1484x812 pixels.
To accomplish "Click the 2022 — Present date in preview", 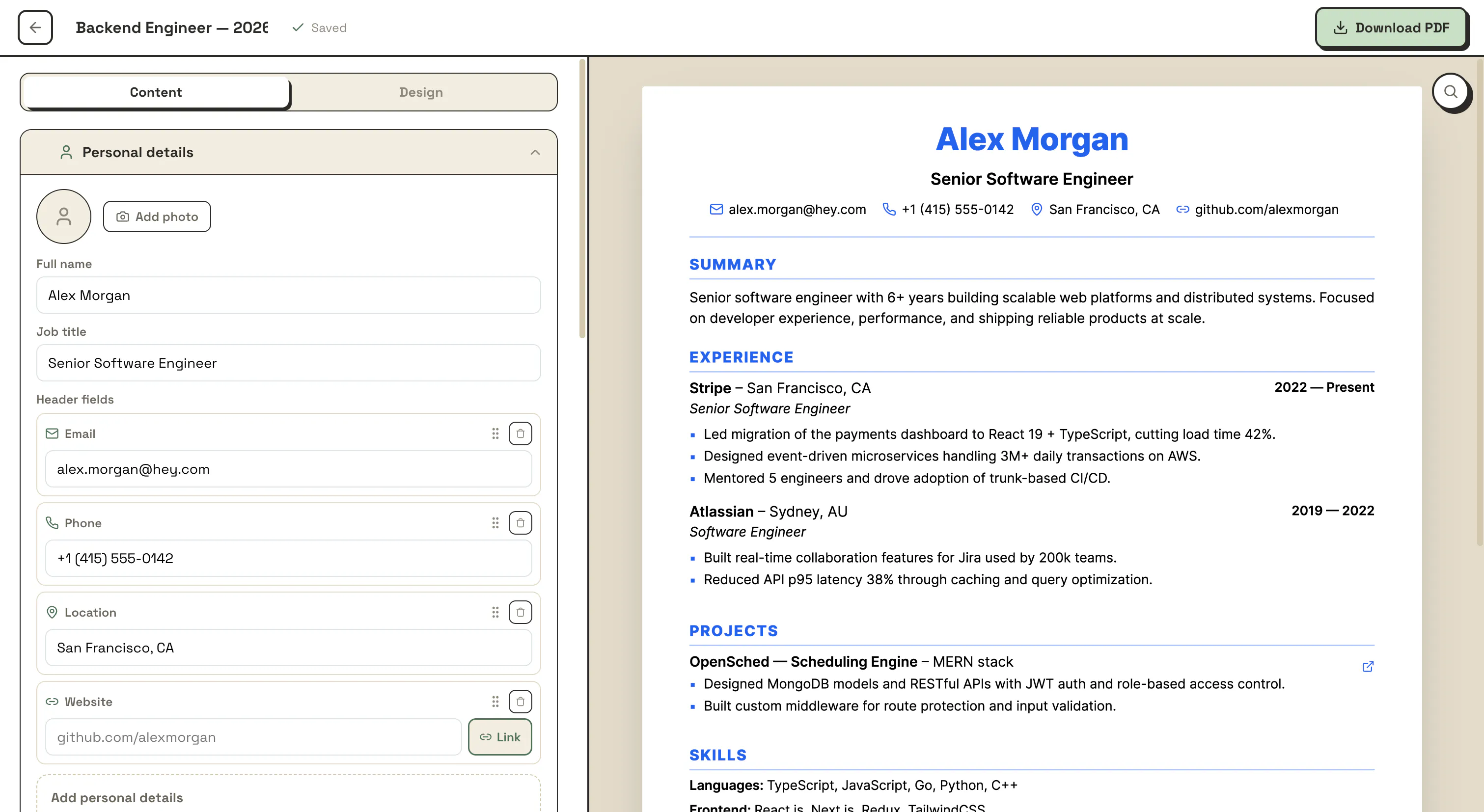I will (1324, 387).
